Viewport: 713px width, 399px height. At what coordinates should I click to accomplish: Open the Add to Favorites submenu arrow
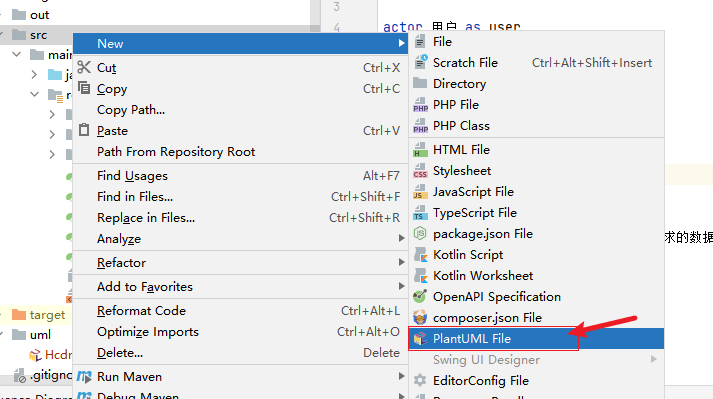[x=401, y=286]
